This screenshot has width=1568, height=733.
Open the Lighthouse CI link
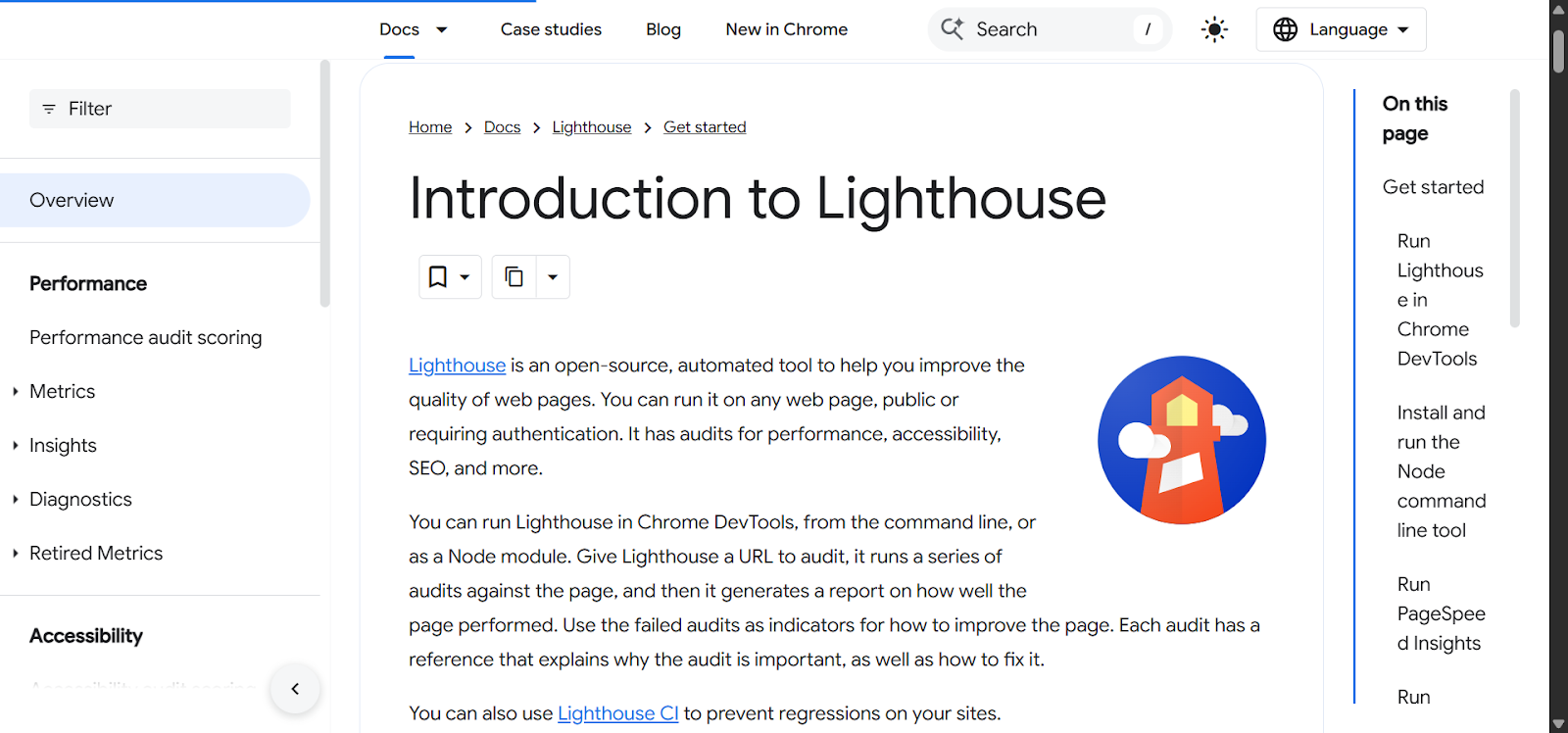[x=617, y=713]
